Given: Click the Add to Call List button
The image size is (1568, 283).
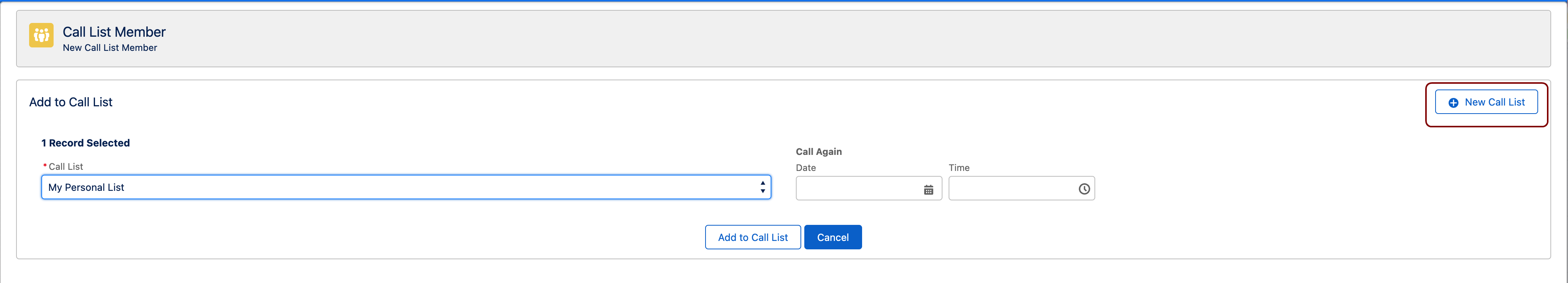Looking at the screenshot, I should (752, 237).
